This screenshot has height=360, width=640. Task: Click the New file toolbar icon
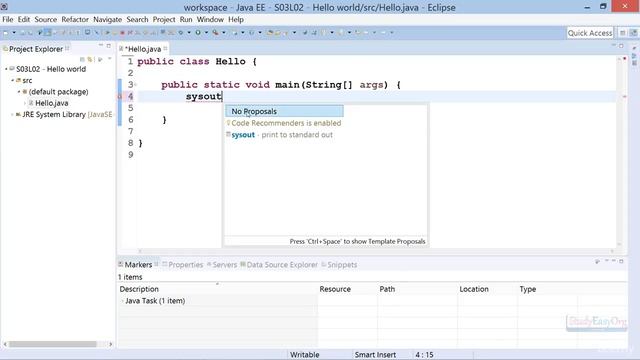pyautogui.click(x=6, y=33)
